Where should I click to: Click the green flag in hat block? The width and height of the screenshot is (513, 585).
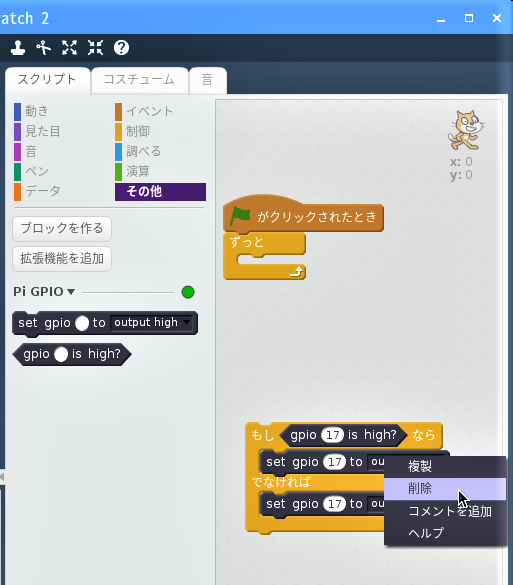[x=240, y=216]
